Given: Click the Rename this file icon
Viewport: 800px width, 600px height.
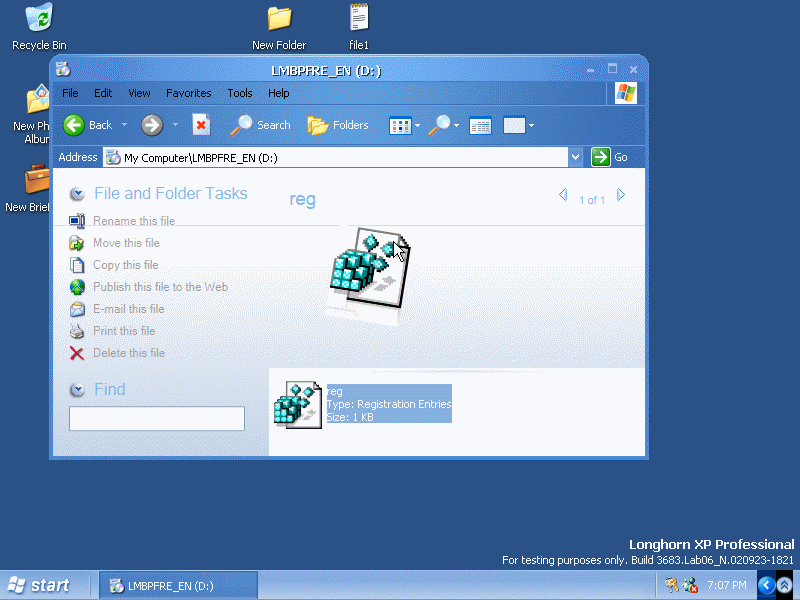Looking at the screenshot, I should (77, 221).
